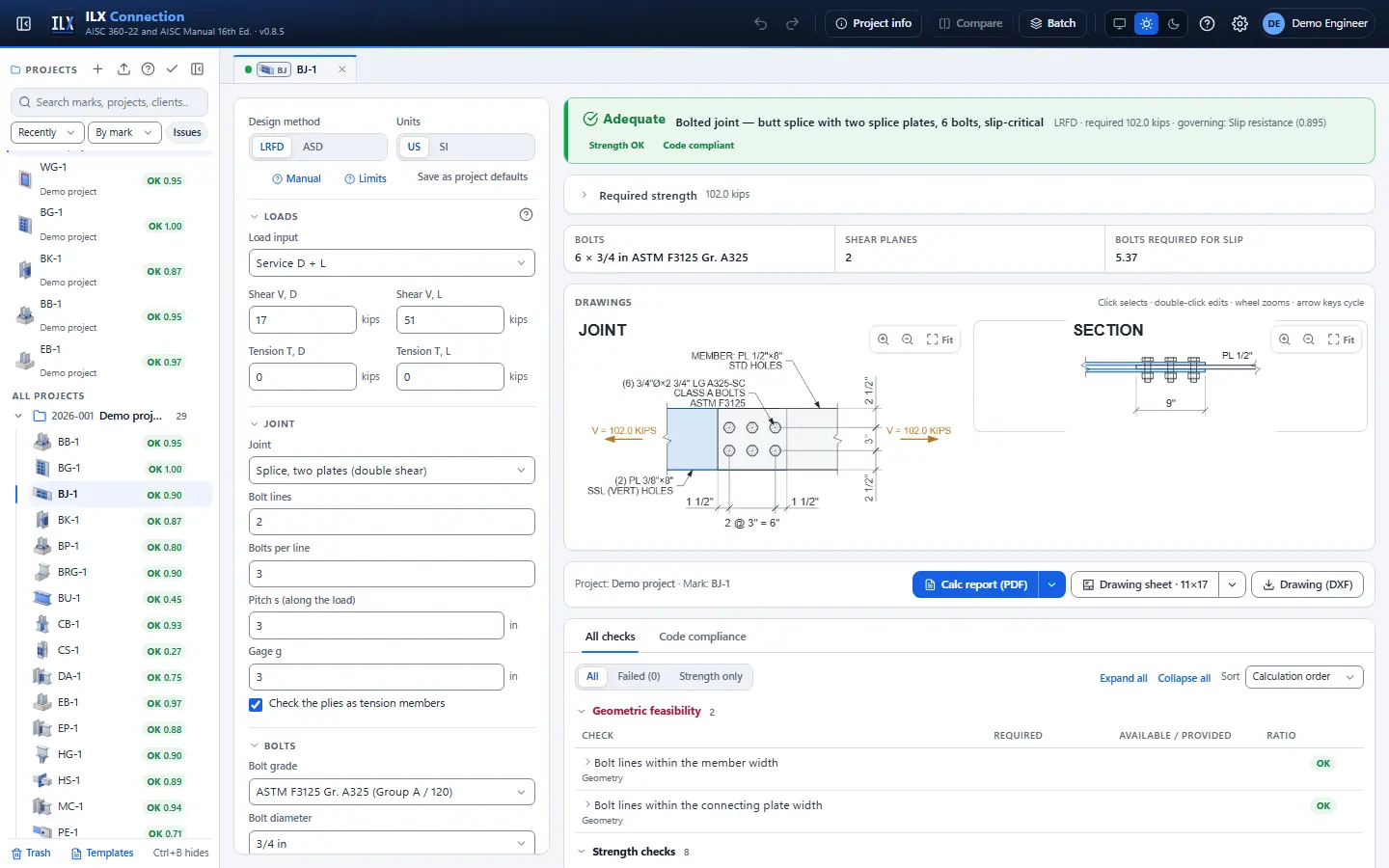The image size is (1389, 868).
Task: Select ASD design method
Action: [x=313, y=147]
